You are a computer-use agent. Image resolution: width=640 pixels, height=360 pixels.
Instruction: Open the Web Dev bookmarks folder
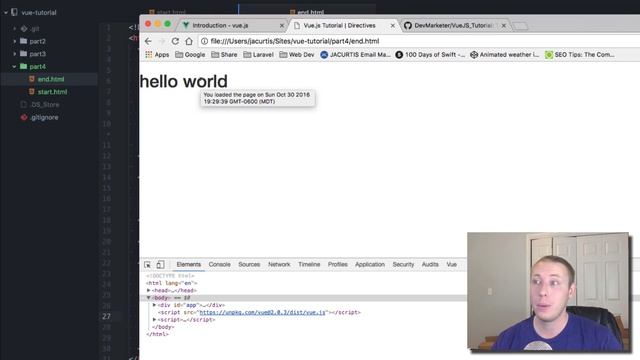click(x=297, y=54)
